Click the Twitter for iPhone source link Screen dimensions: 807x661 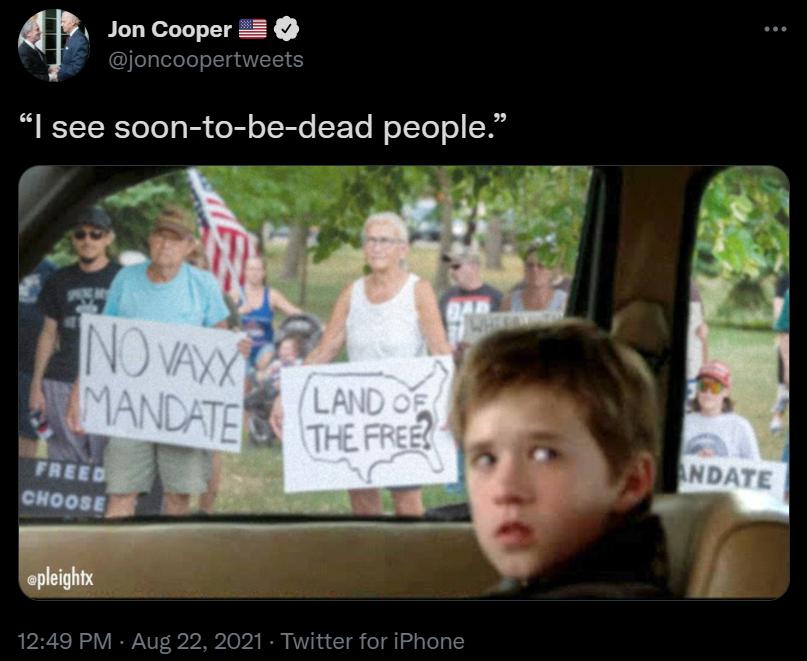(373, 641)
